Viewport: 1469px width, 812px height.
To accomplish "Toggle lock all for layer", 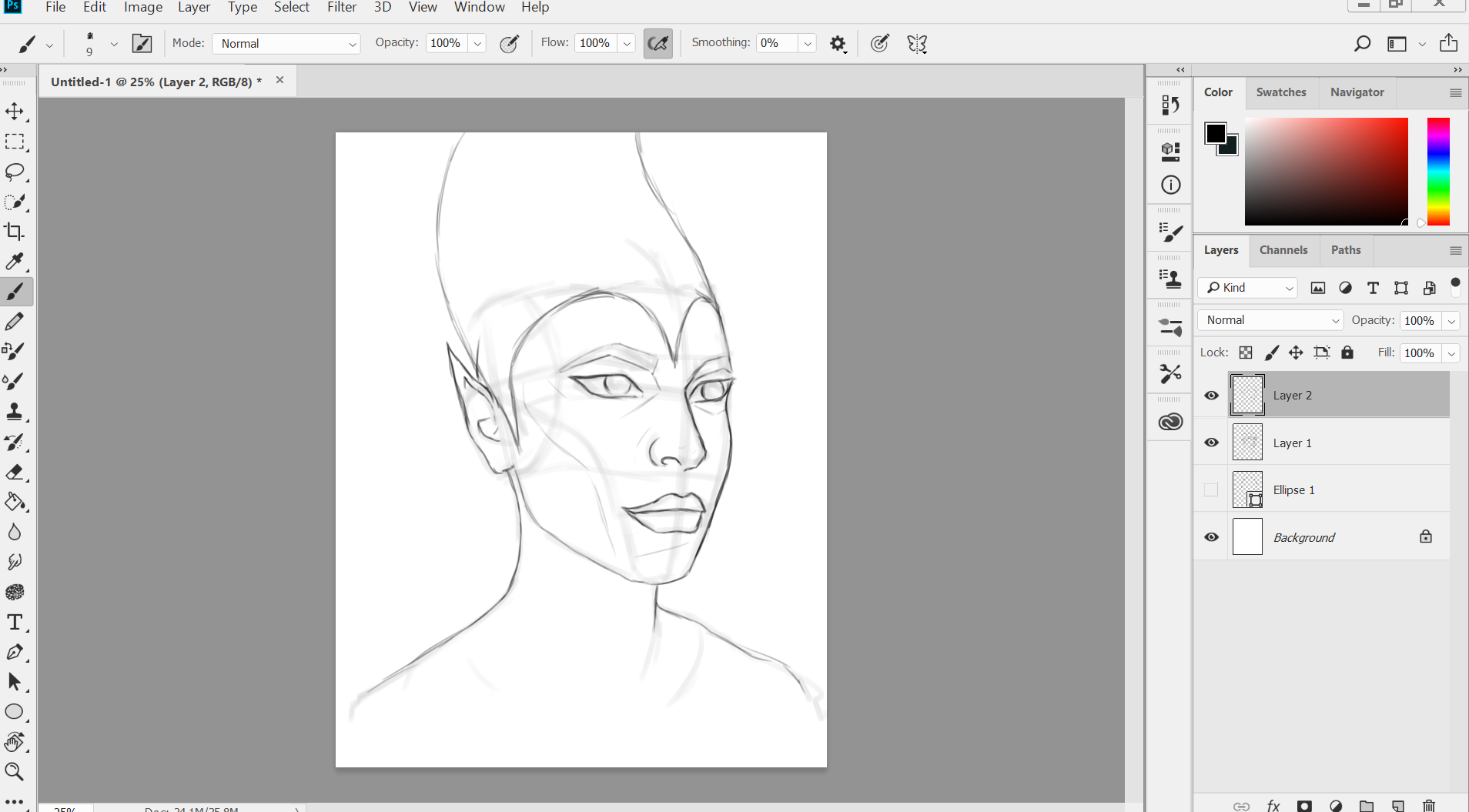I will tap(1347, 353).
